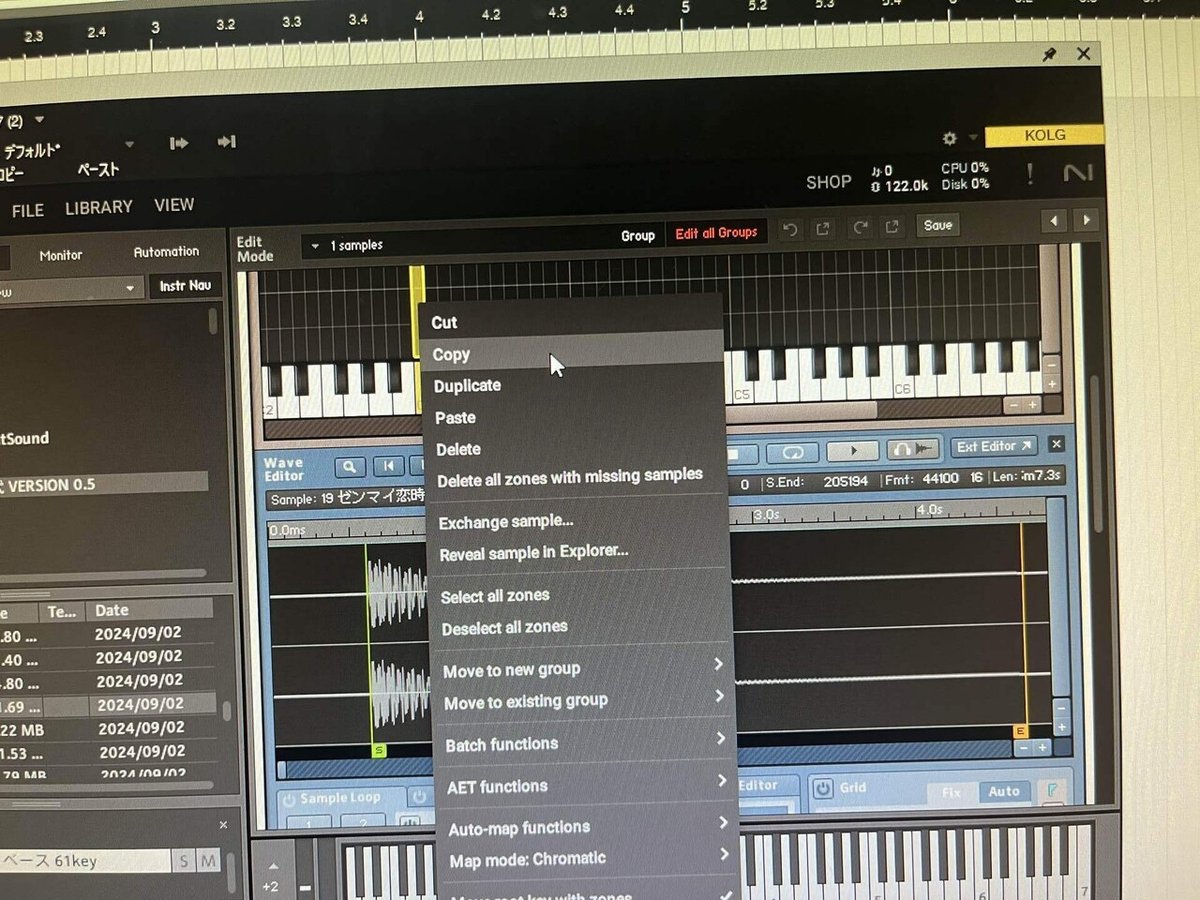Zoom out the mapping editor vertically
The height and width of the screenshot is (900, 1200).
(1050, 366)
